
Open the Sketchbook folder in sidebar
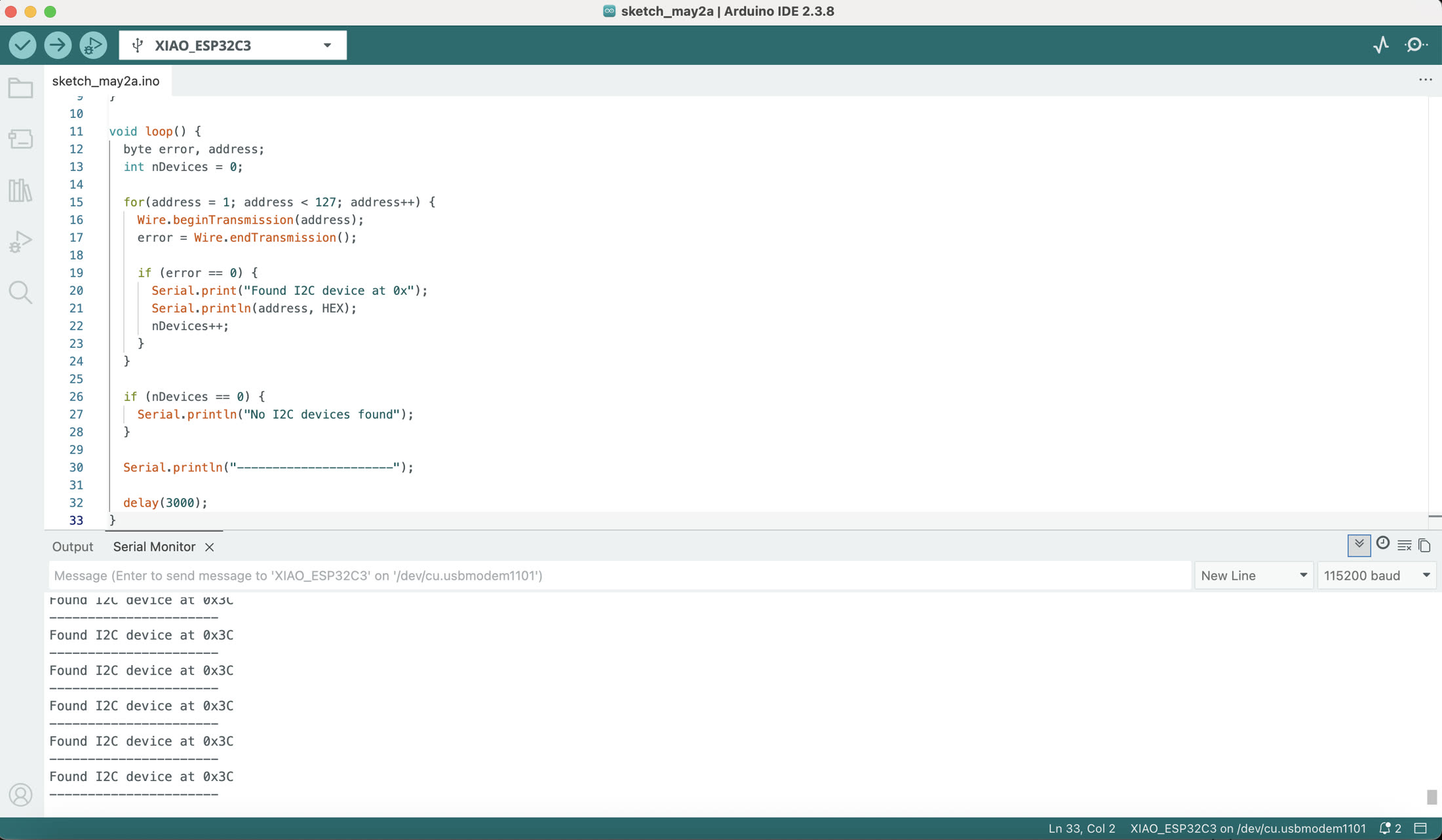pos(21,88)
